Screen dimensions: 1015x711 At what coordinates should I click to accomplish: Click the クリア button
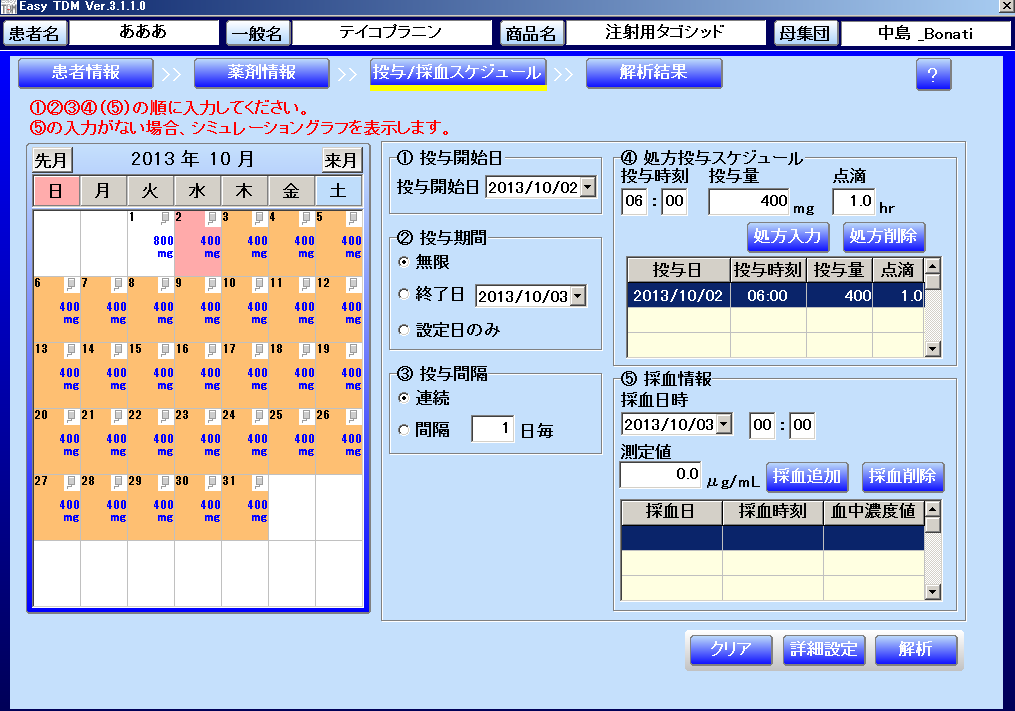click(x=731, y=649)
